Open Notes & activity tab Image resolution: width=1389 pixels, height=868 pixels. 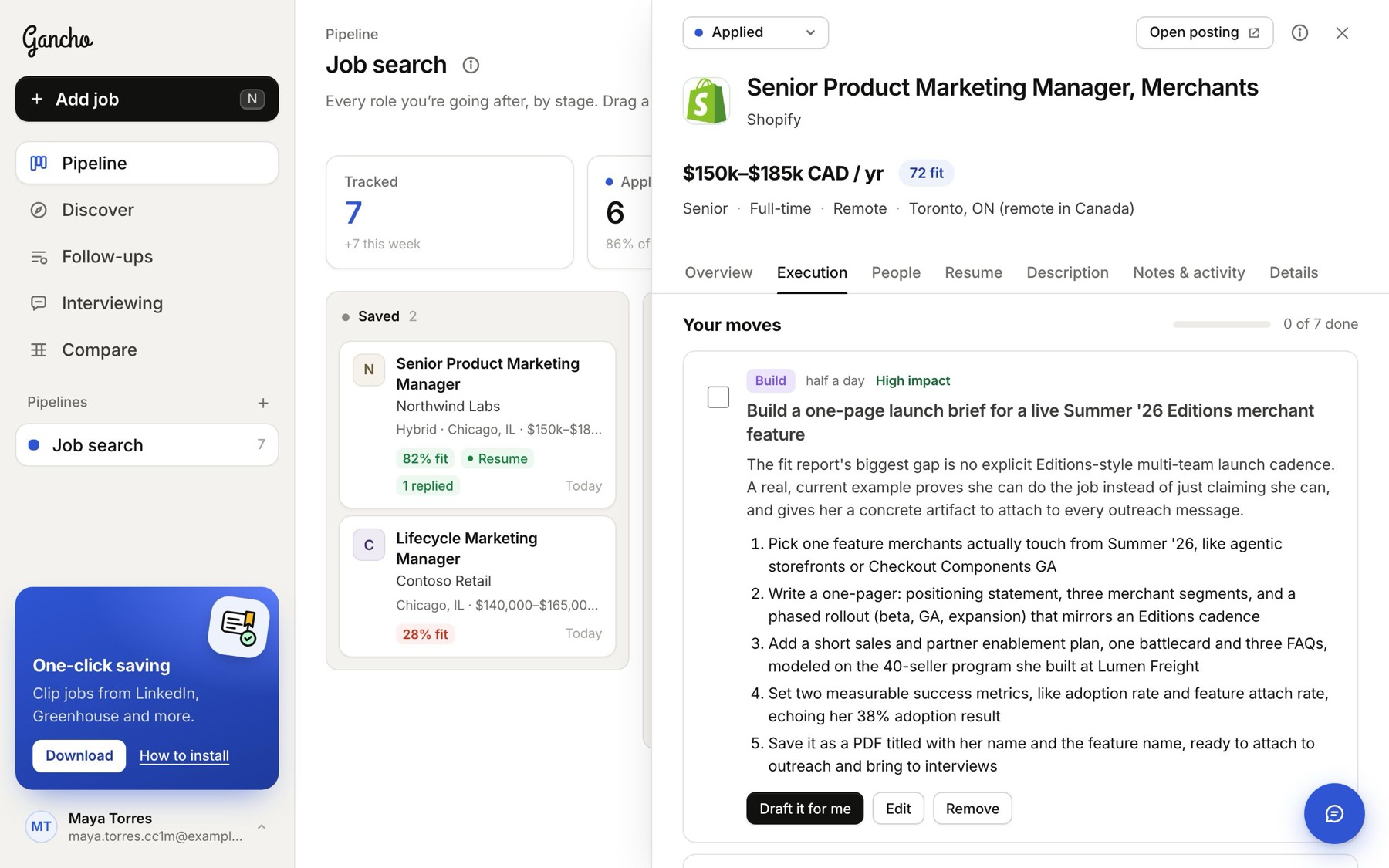coord(1188,272)
